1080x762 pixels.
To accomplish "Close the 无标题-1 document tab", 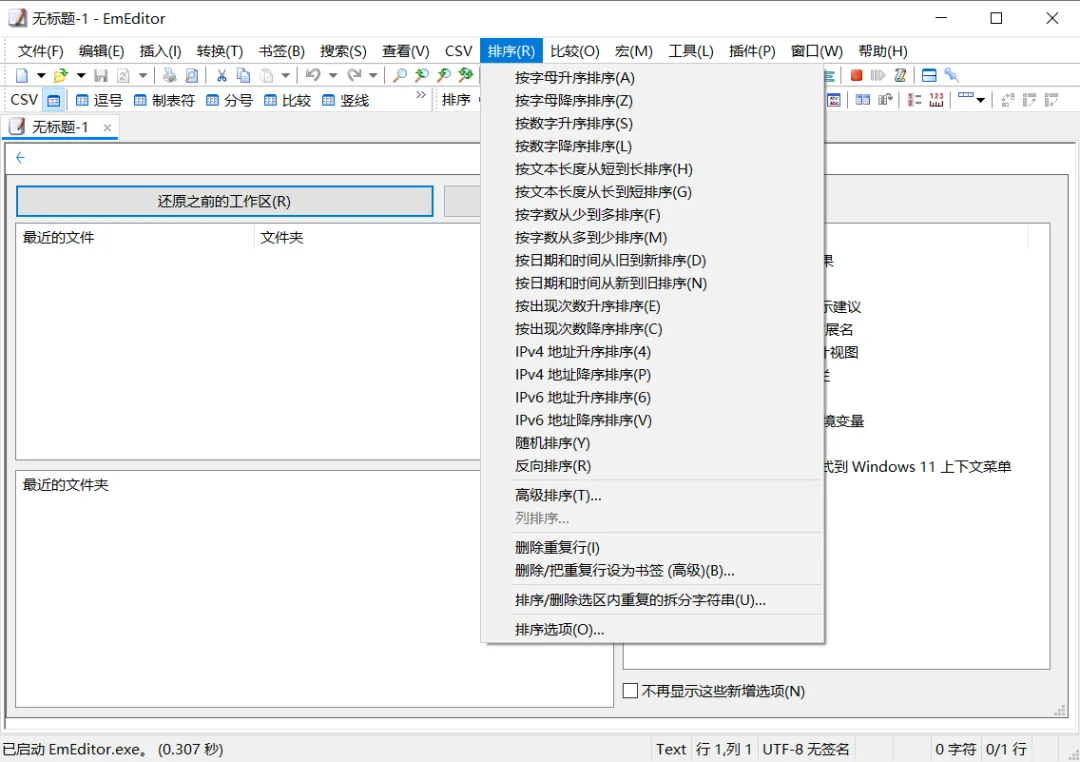I will pos(107,127).
